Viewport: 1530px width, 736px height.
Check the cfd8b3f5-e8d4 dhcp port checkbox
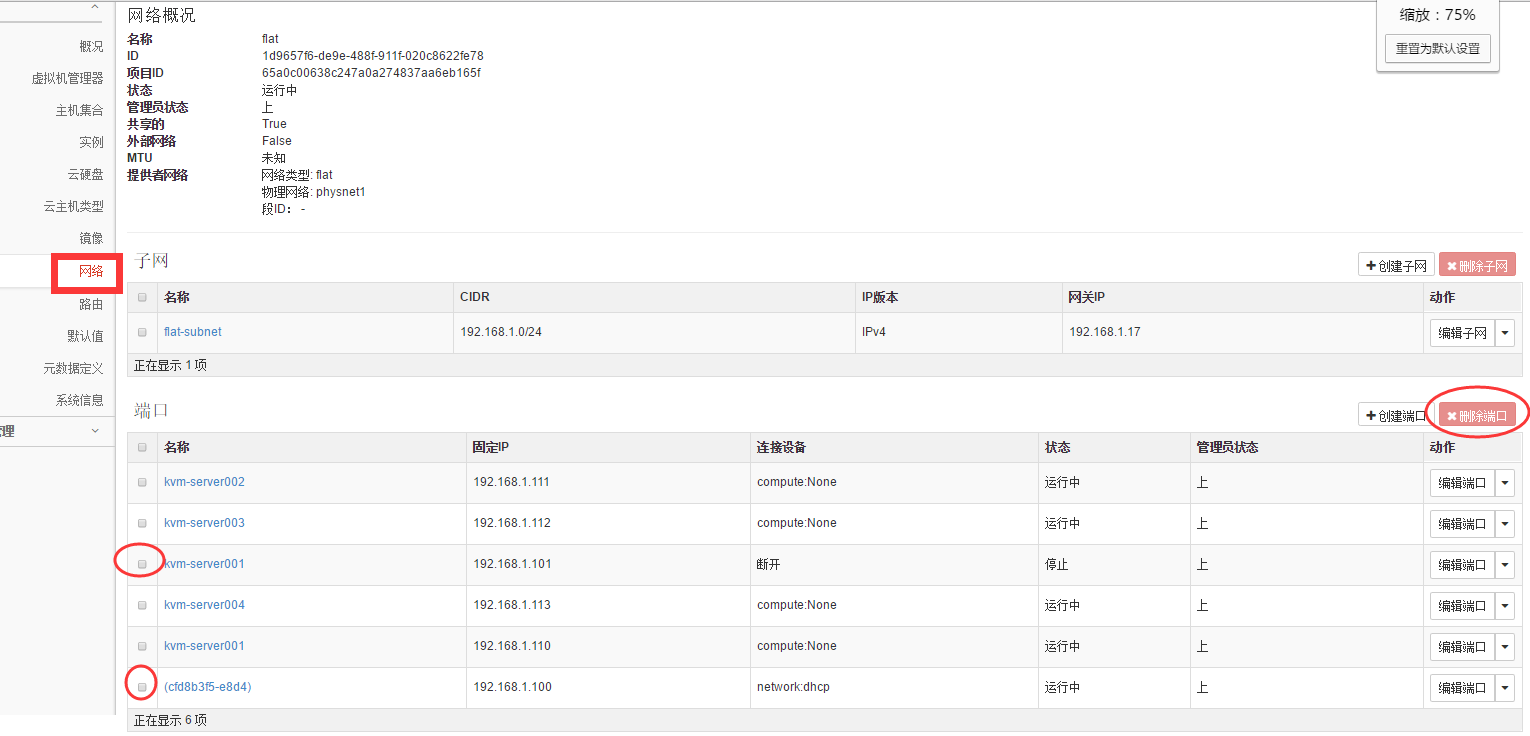point(142,687)
